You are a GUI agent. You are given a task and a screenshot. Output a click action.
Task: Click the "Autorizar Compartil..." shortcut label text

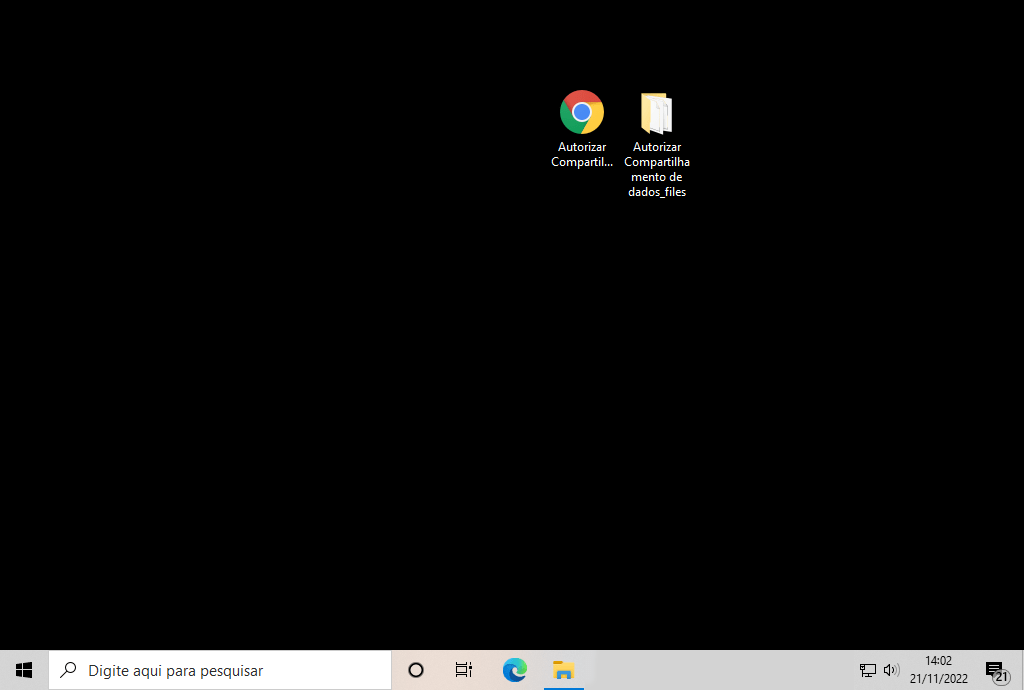pyautogui.click(x=581, y=155)
